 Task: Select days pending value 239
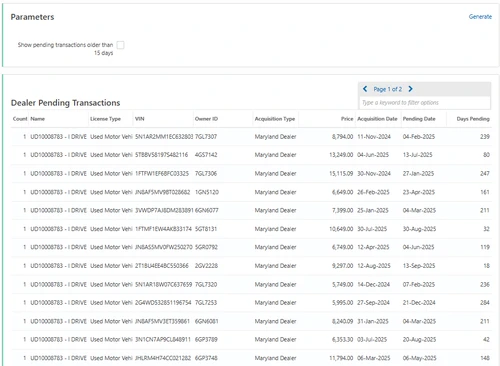click(x=485, y=137)
